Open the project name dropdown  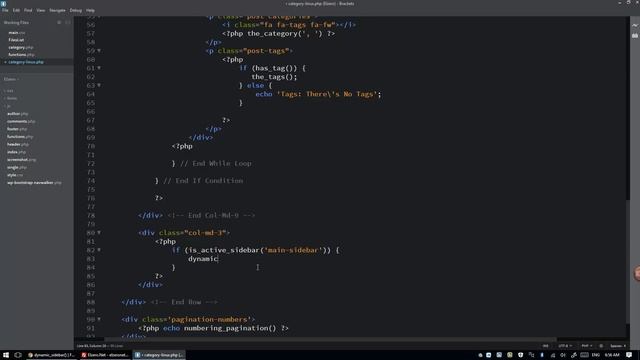(x=11, y=79)
